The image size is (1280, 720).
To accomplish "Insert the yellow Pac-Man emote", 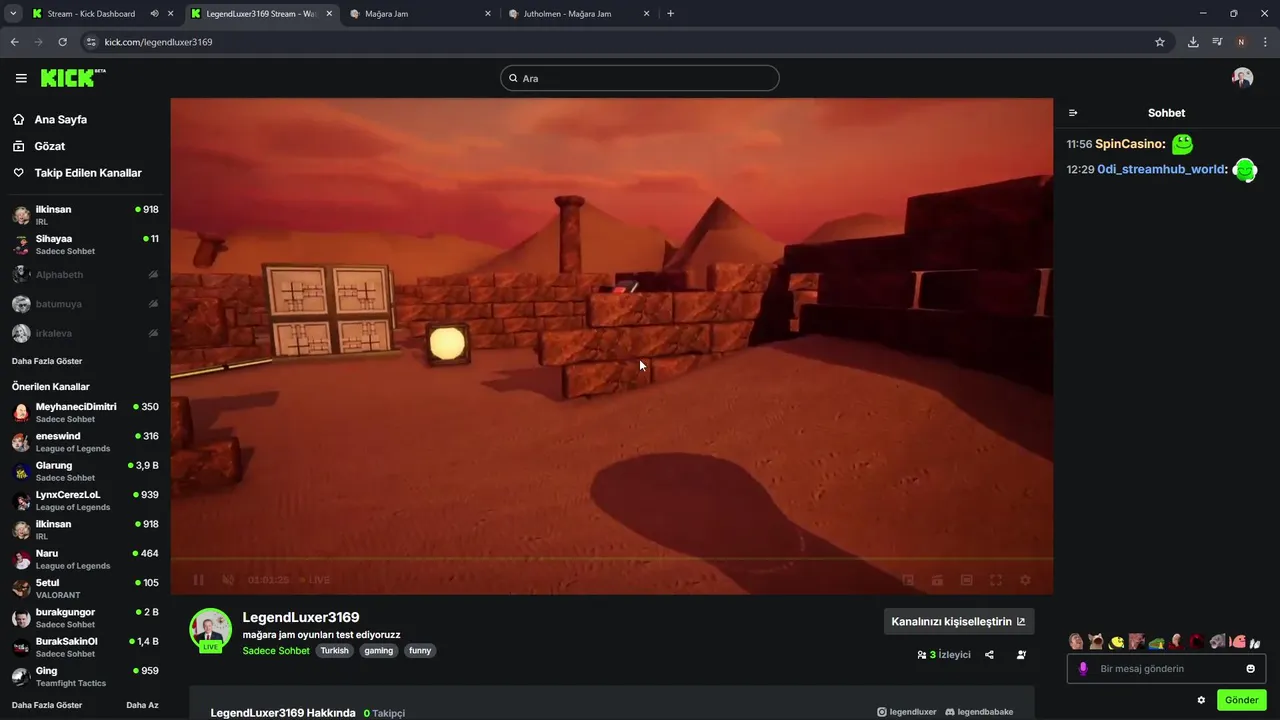I will click(x=1116, y=642).
